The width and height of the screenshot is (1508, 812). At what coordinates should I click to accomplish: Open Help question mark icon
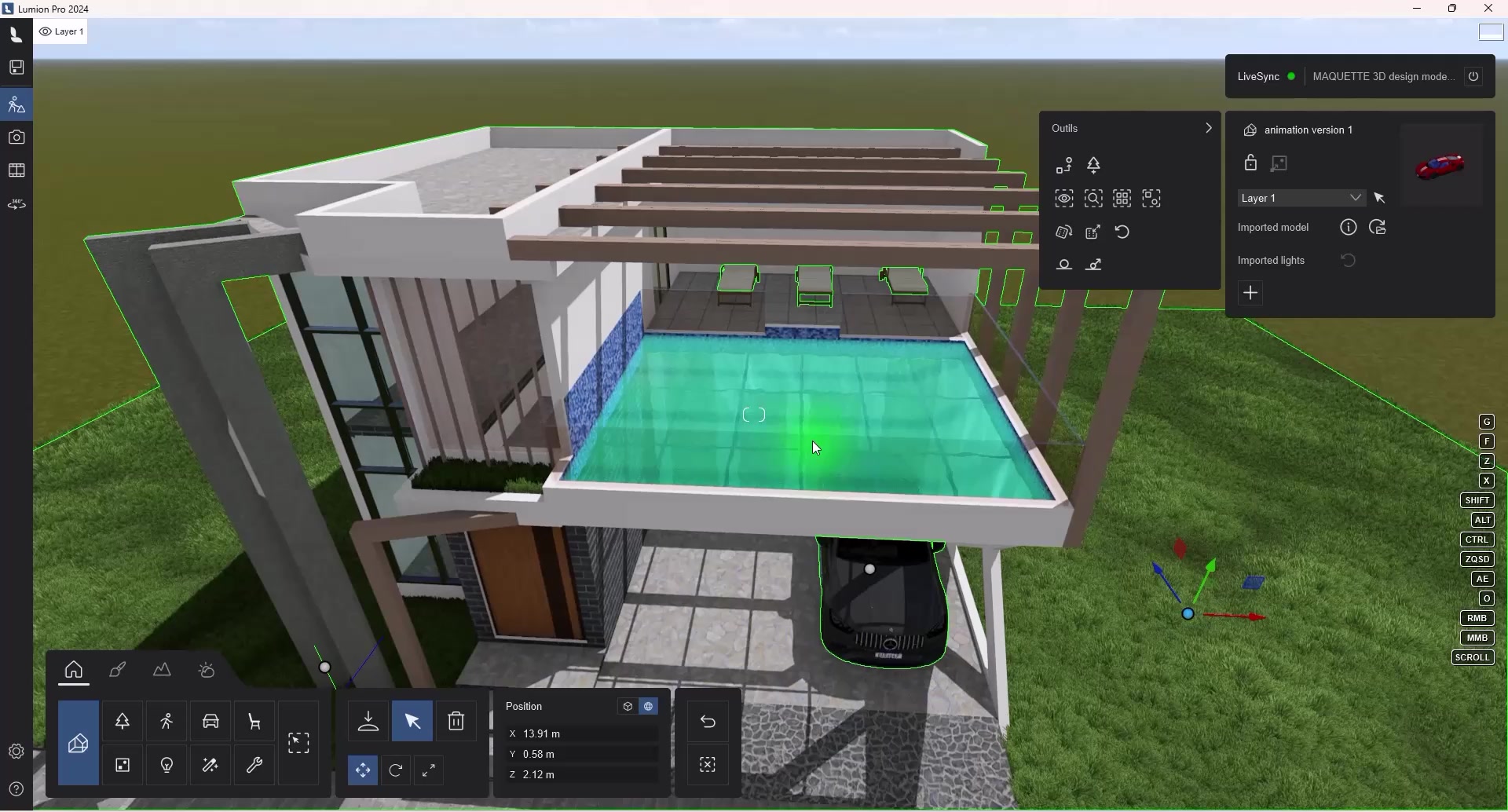(x=16, y=790)
